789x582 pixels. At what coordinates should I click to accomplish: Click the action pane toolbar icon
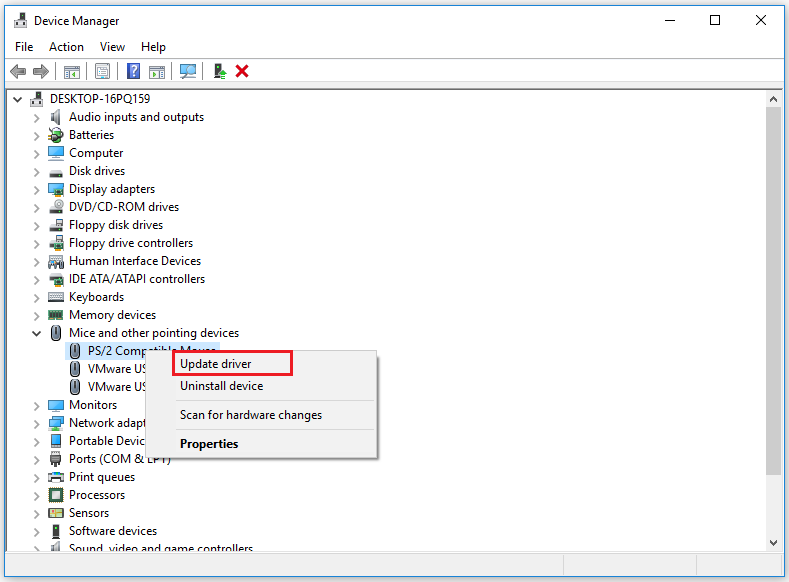coord(157,72)
